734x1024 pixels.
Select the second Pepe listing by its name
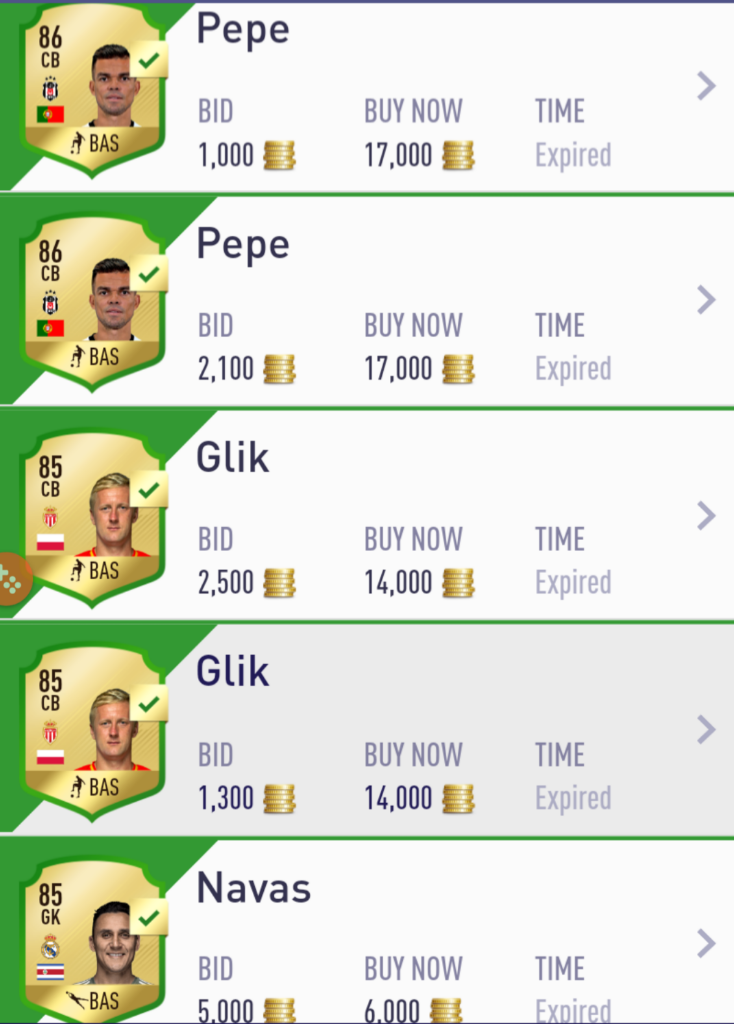pos(243,246)
